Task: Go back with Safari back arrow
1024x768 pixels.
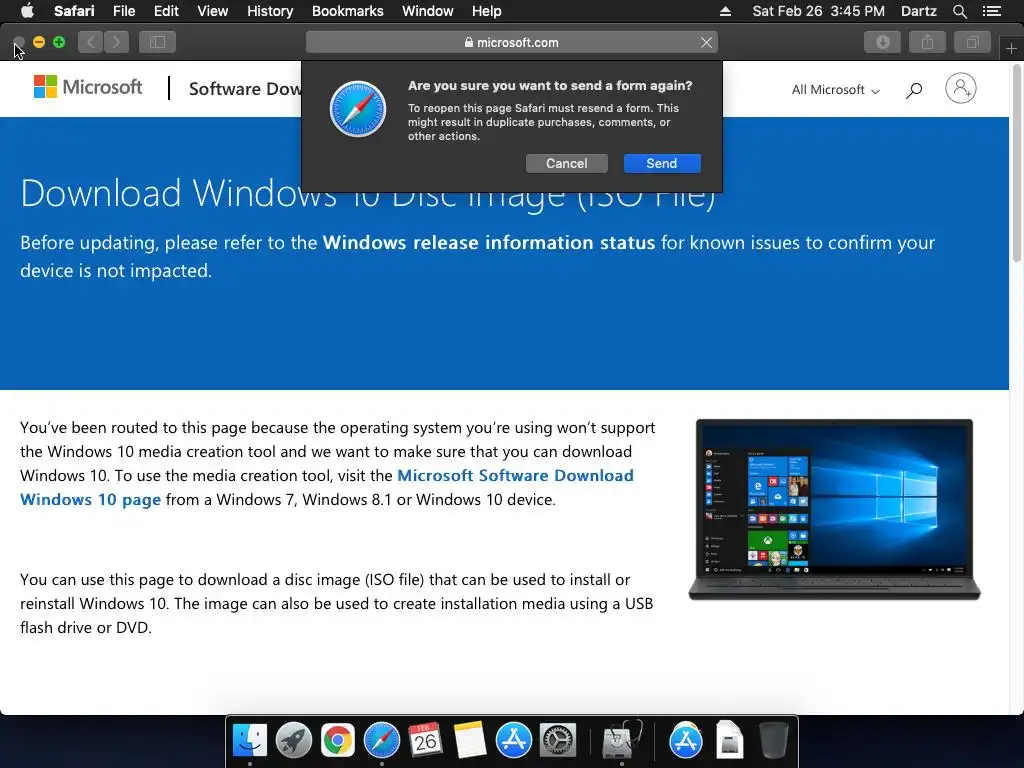Action: pos(91,42)
